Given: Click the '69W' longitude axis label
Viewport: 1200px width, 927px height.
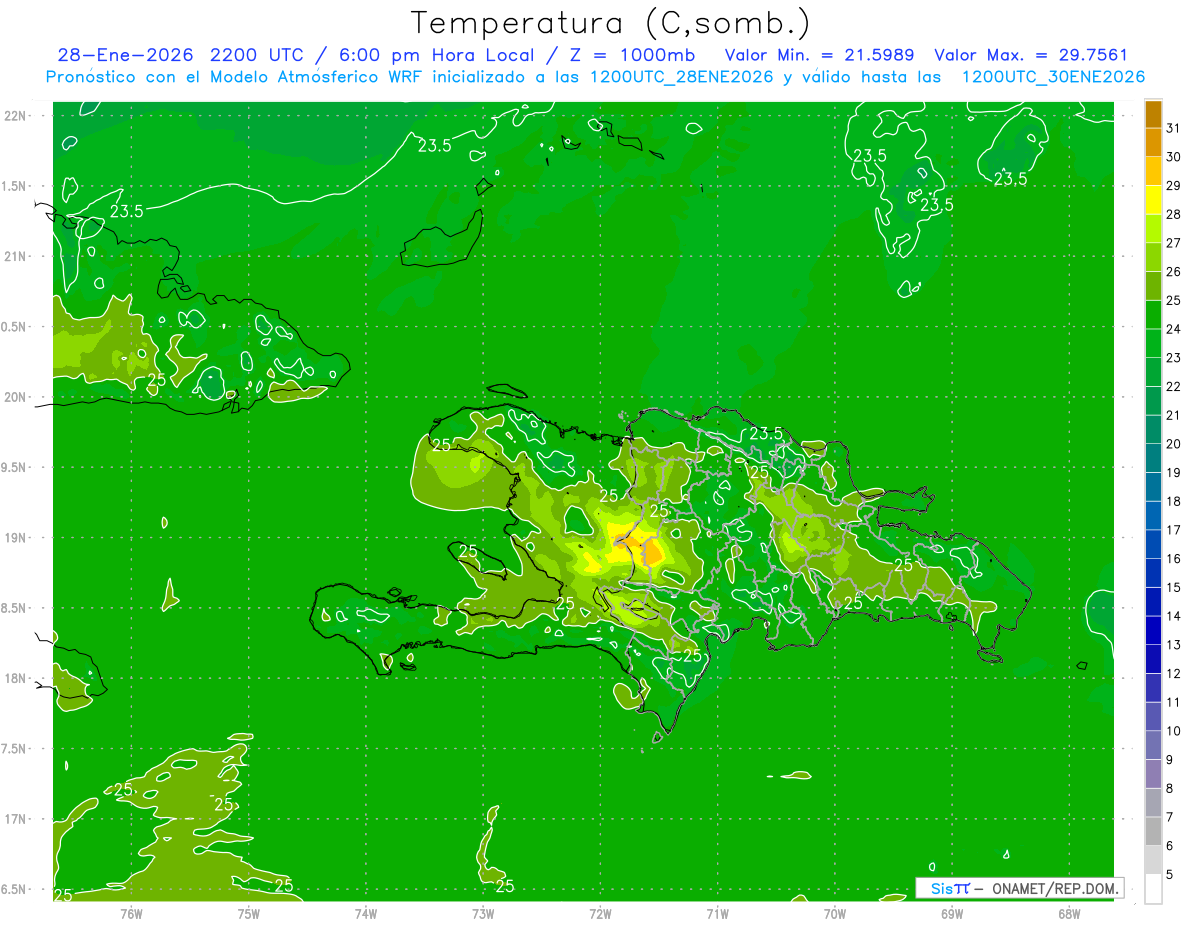Looking at the screenshot, I should 952,914.
